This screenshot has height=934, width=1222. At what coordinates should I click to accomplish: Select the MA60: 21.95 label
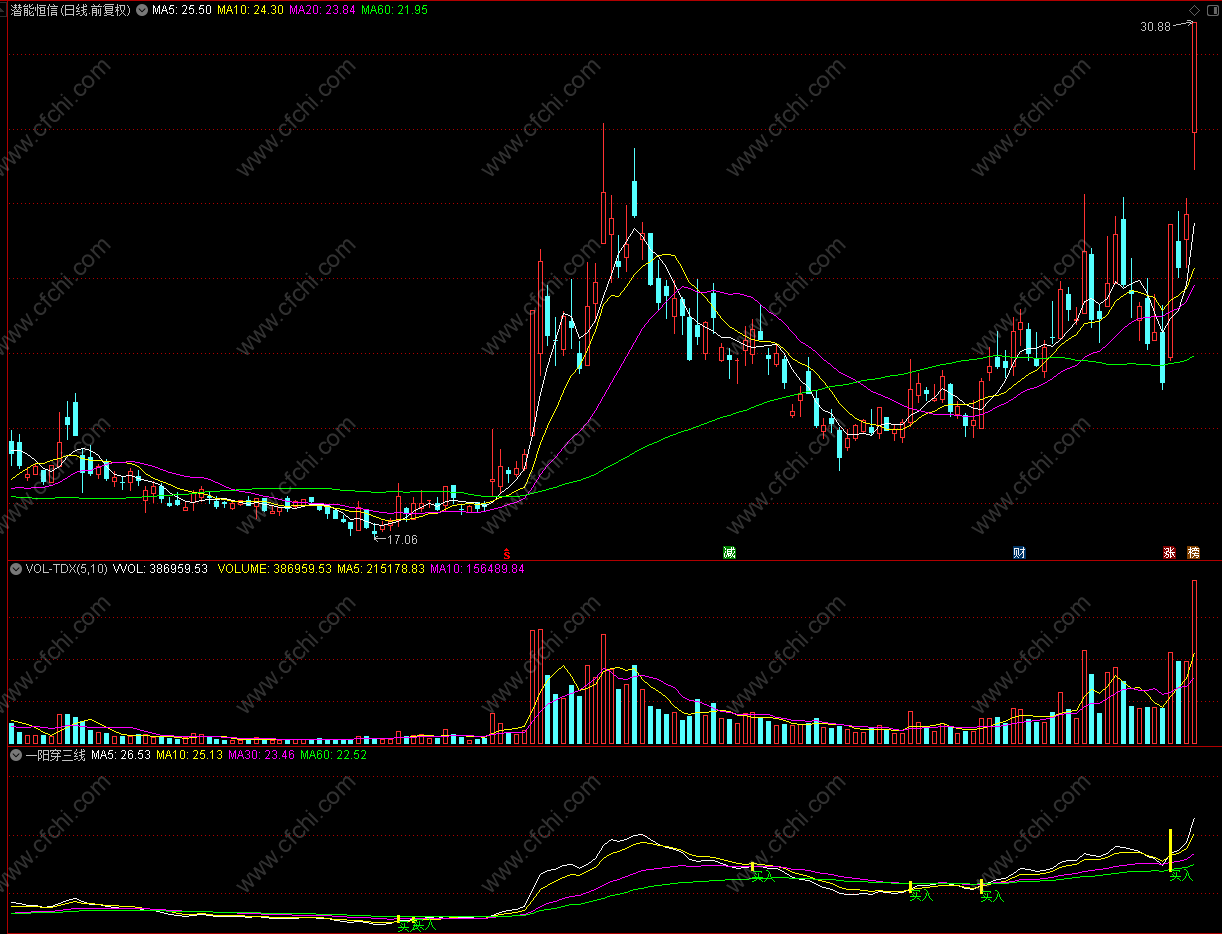coord(394,9)
